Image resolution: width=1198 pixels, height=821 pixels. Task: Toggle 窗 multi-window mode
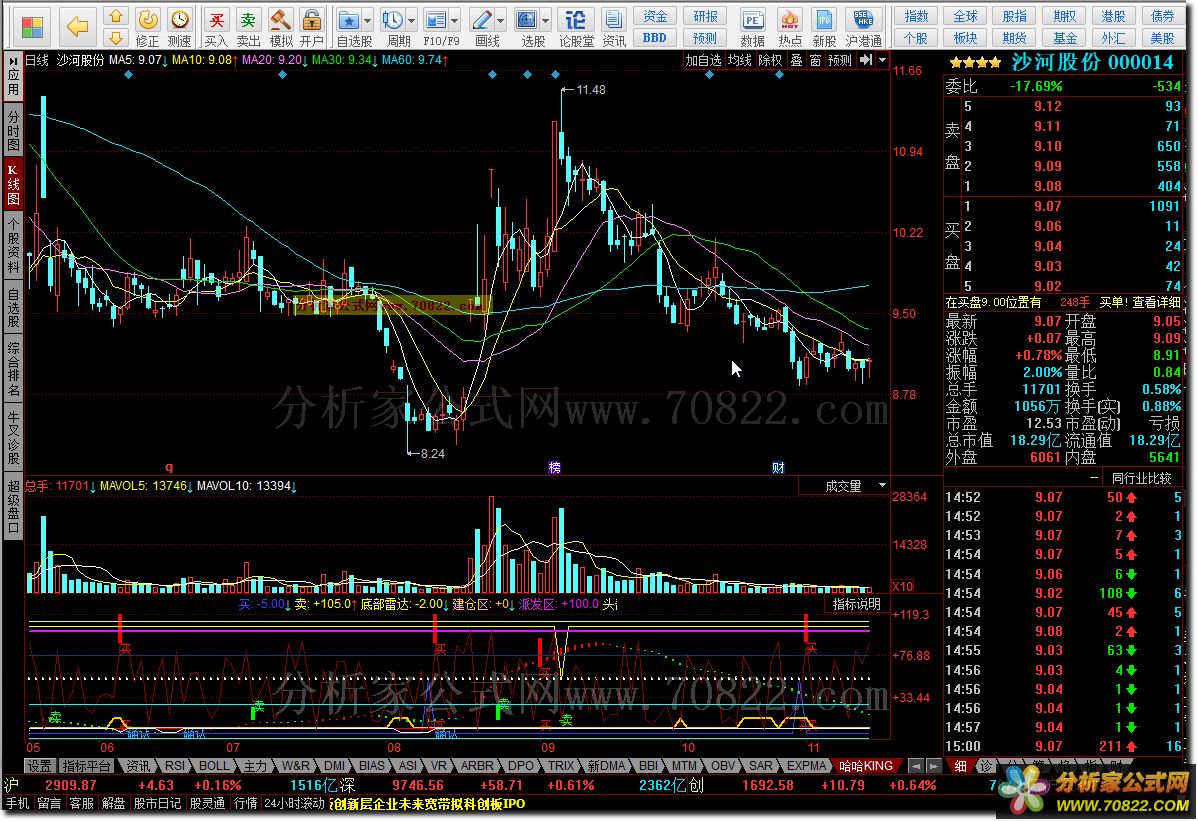coord(815,60)
